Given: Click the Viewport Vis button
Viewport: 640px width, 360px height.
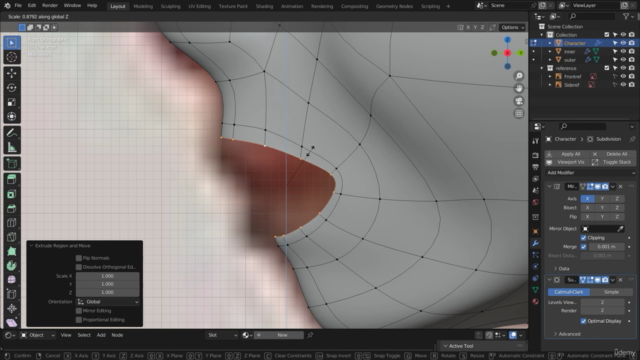Looking at the screenshot, I should (x=567, y=162).
